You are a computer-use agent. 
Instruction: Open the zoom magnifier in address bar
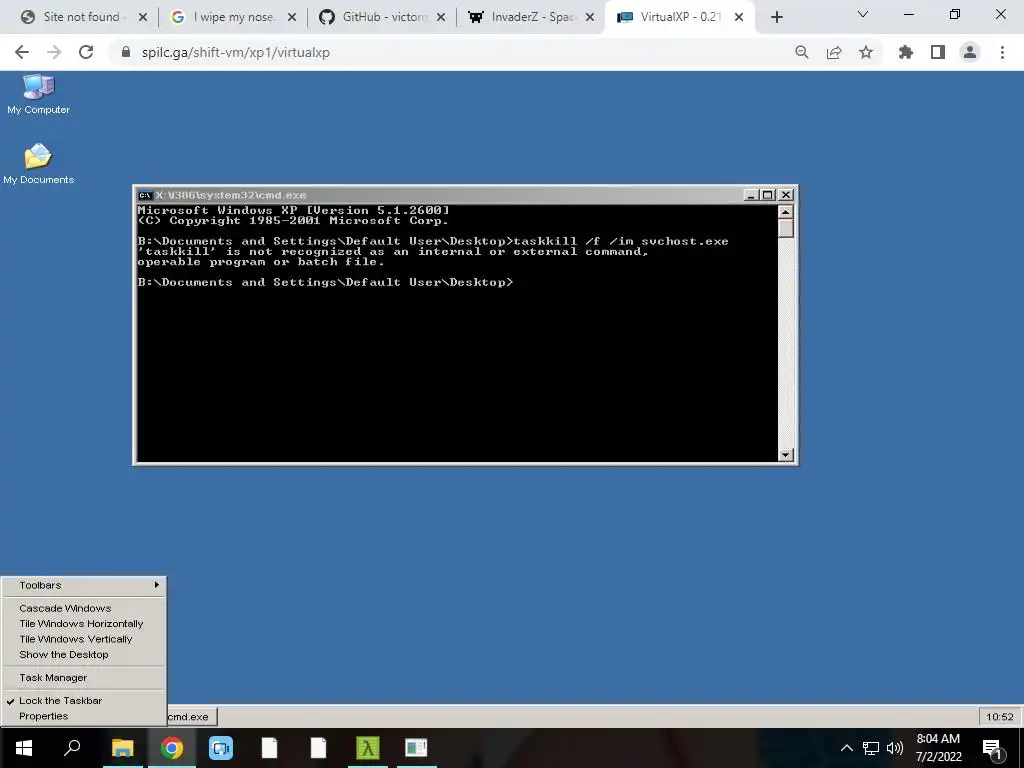(801, 52)
